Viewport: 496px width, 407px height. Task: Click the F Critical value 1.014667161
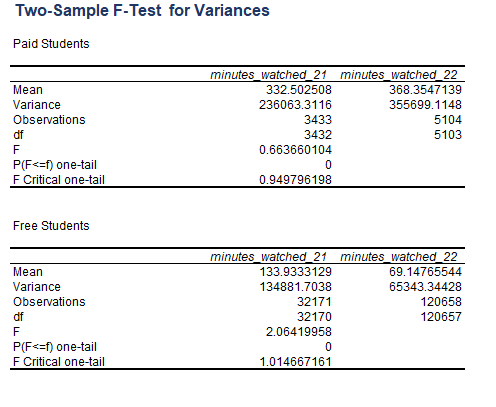(x=295, y=362)
